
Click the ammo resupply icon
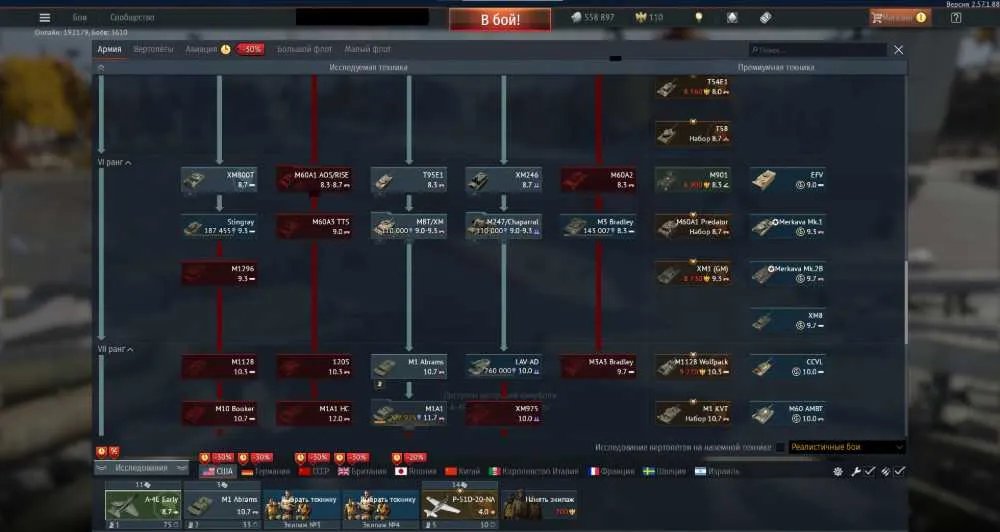click(886, 471)
